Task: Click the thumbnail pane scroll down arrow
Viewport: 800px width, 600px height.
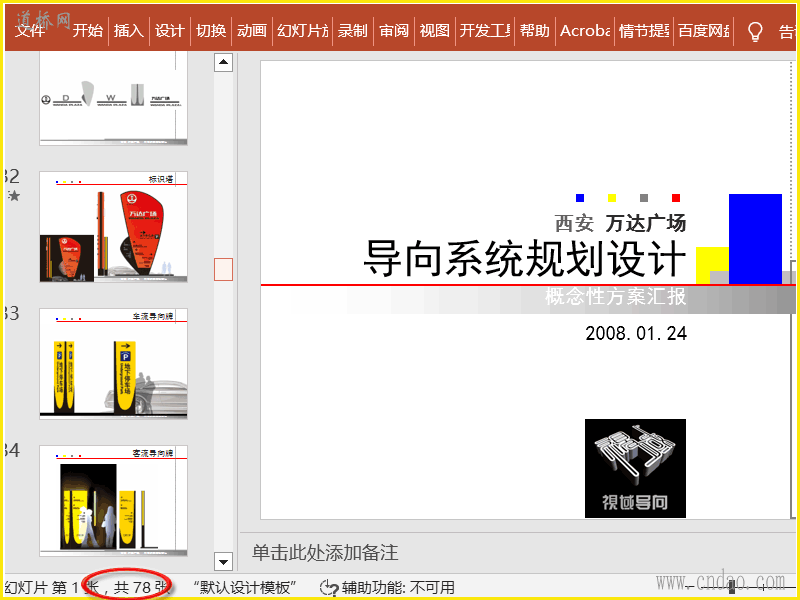Action: pos(223,562)
